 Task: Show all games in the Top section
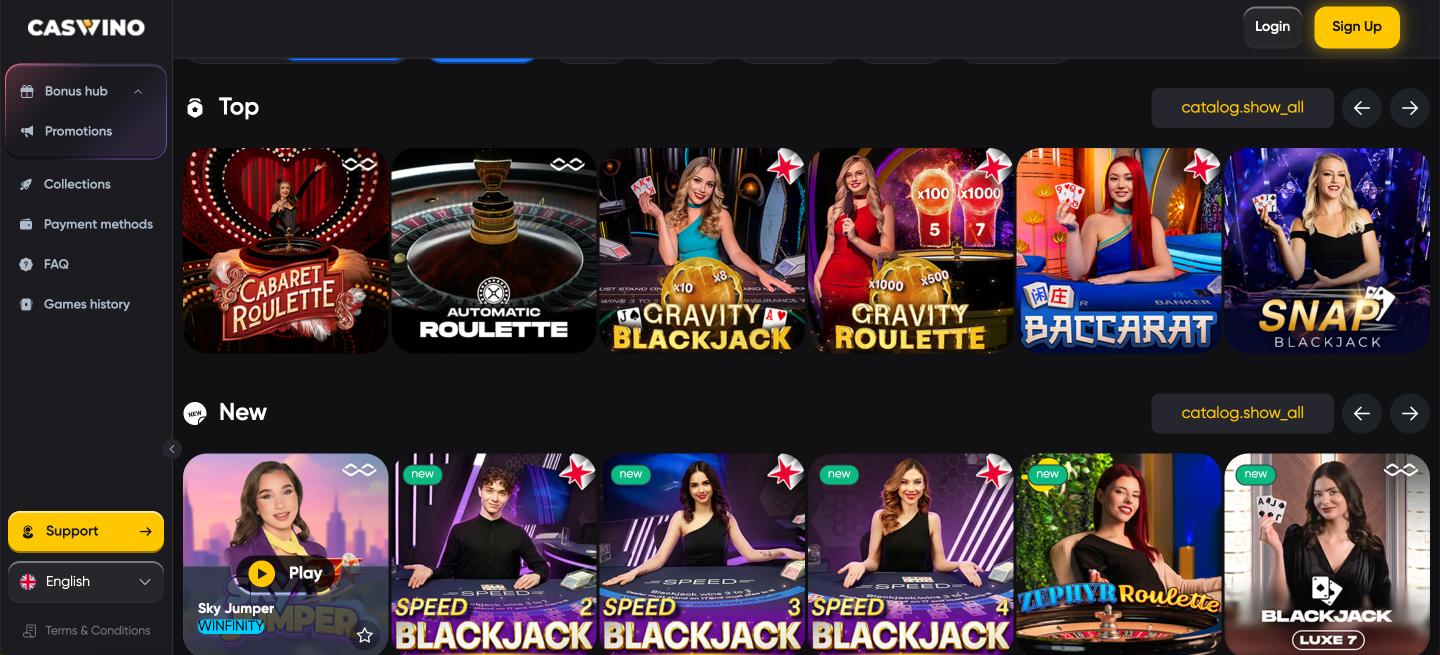coord(1242,108)
